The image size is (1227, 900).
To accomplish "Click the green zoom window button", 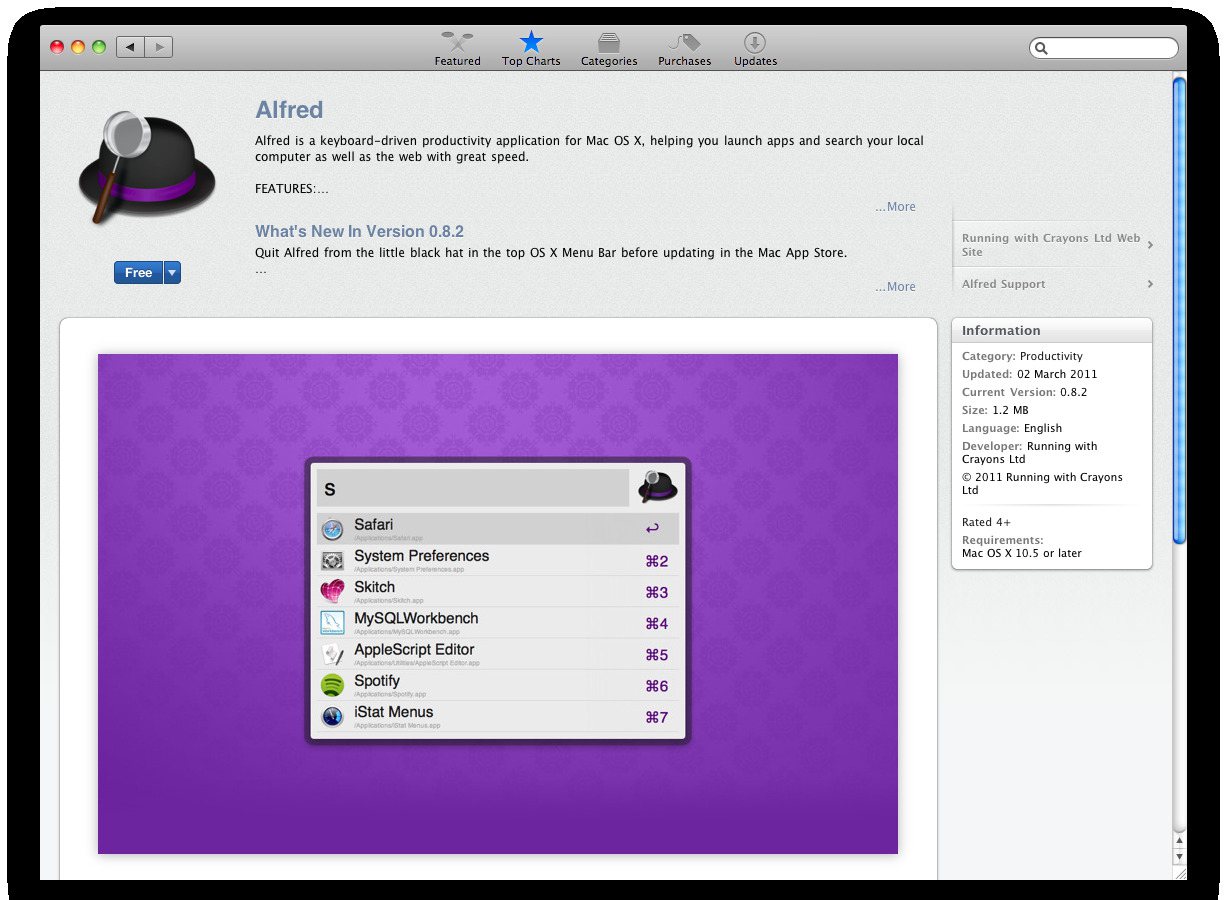I will (99, 47).
